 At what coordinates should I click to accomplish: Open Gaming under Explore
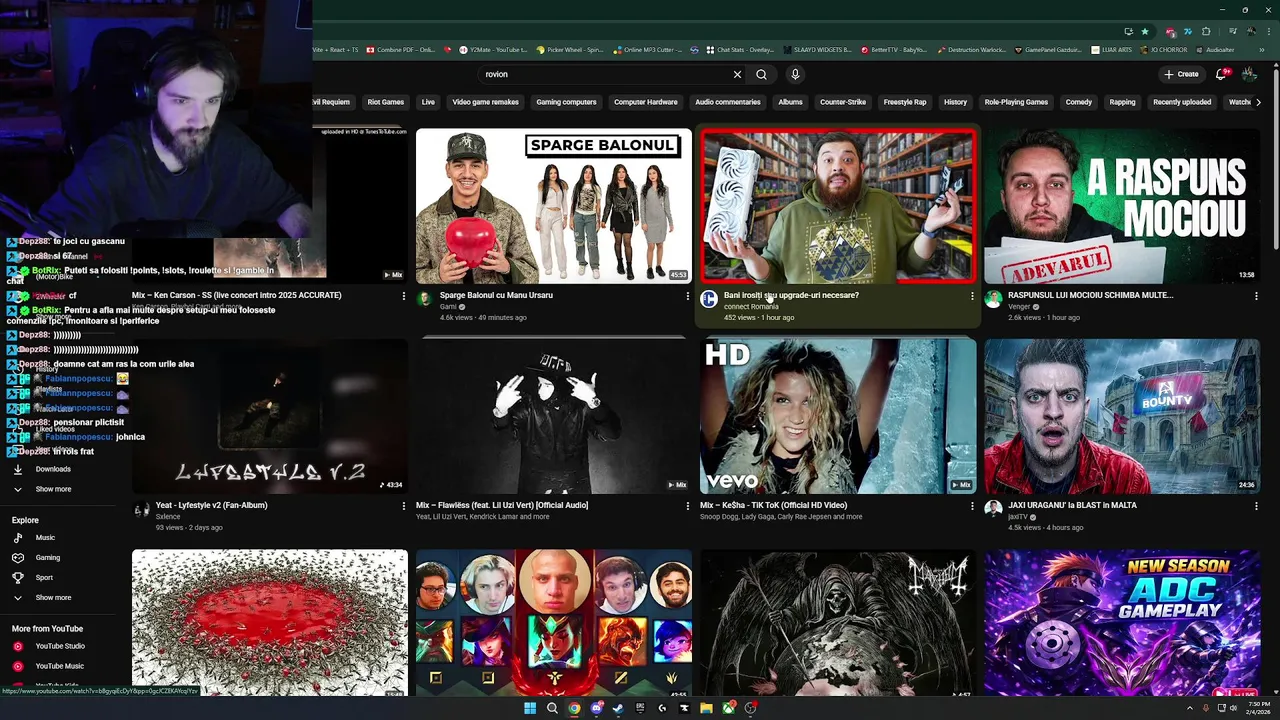(47, 558)
